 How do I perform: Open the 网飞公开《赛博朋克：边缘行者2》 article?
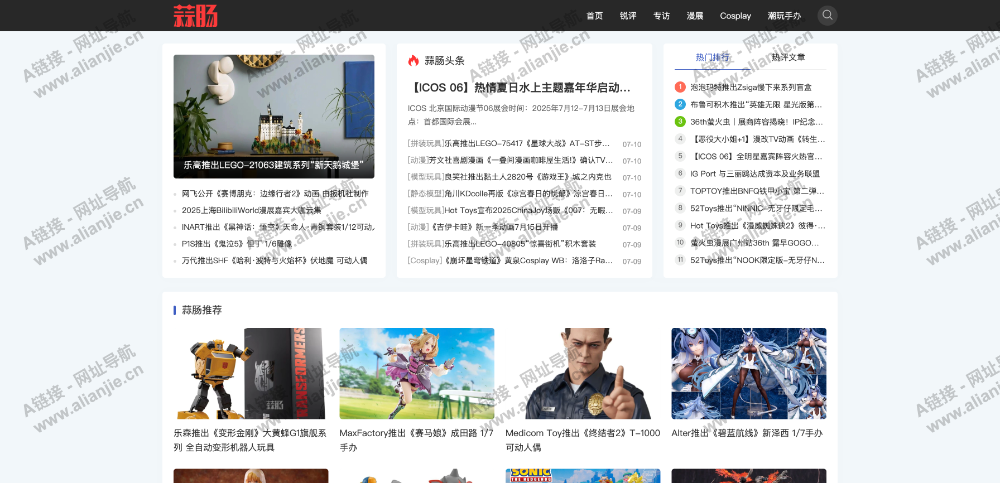(x=275, y=193)
